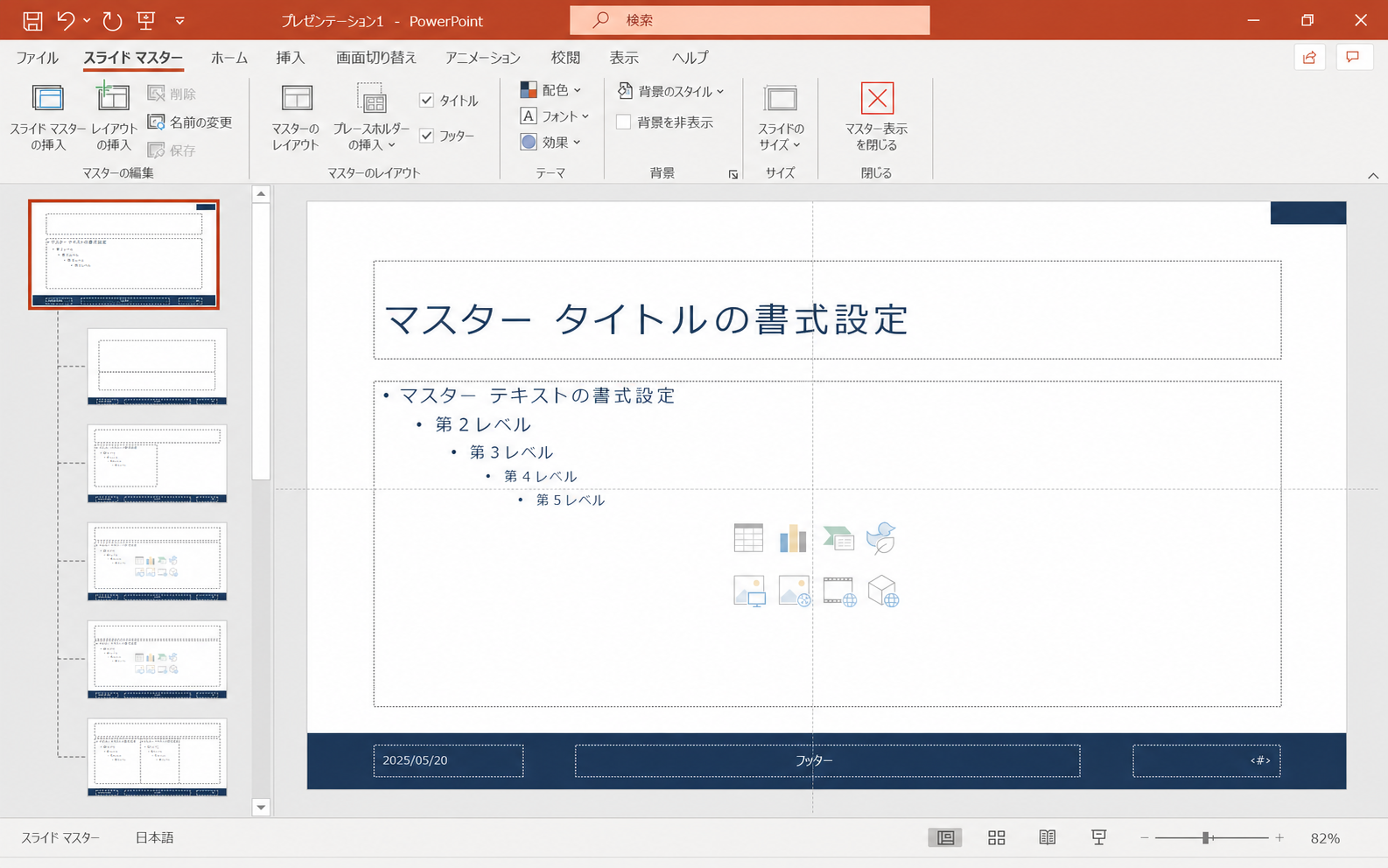Open スライドのサイズ dropdown
Viewport: 1388px width, 868px height.
click(781, 117)
